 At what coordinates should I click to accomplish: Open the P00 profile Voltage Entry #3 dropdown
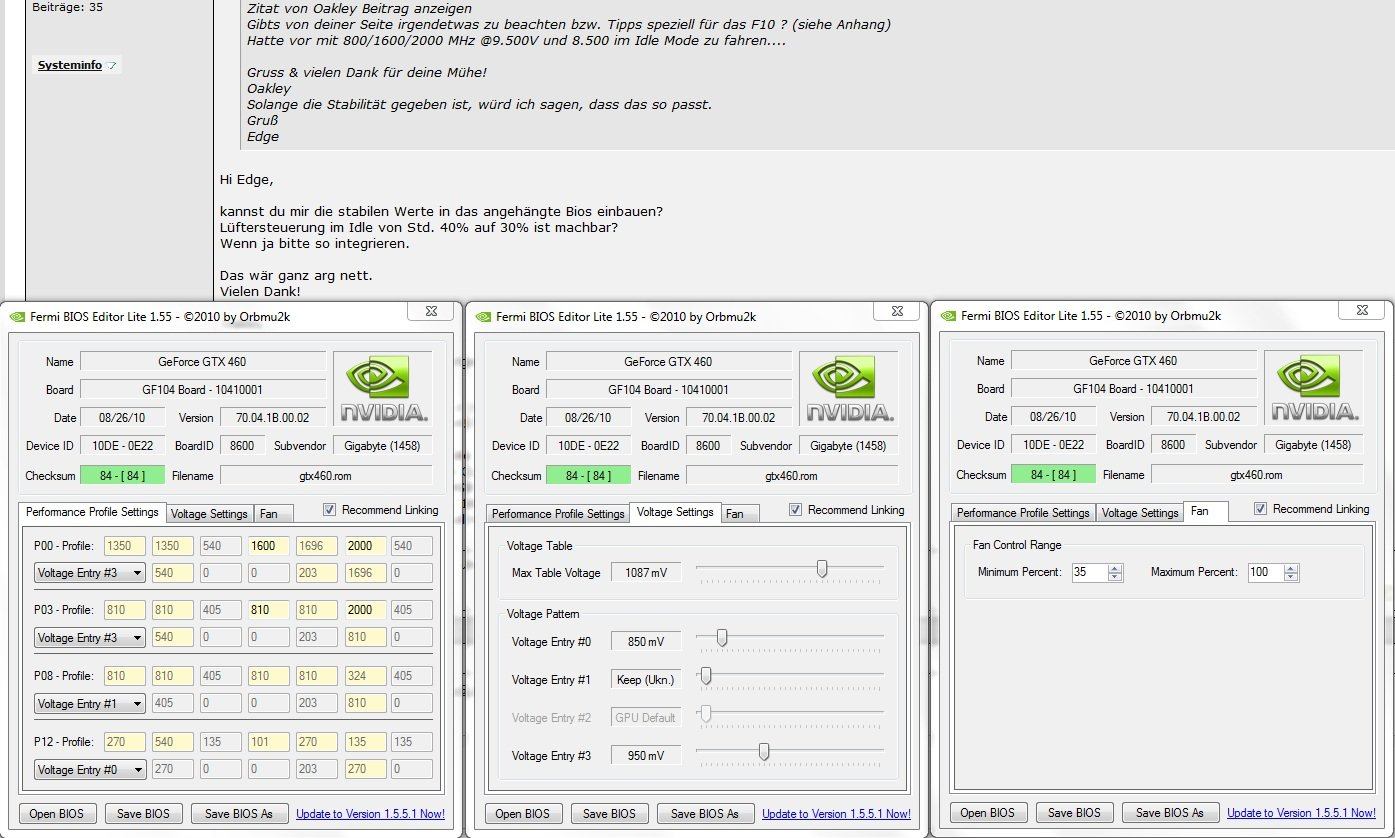(90, 573)
